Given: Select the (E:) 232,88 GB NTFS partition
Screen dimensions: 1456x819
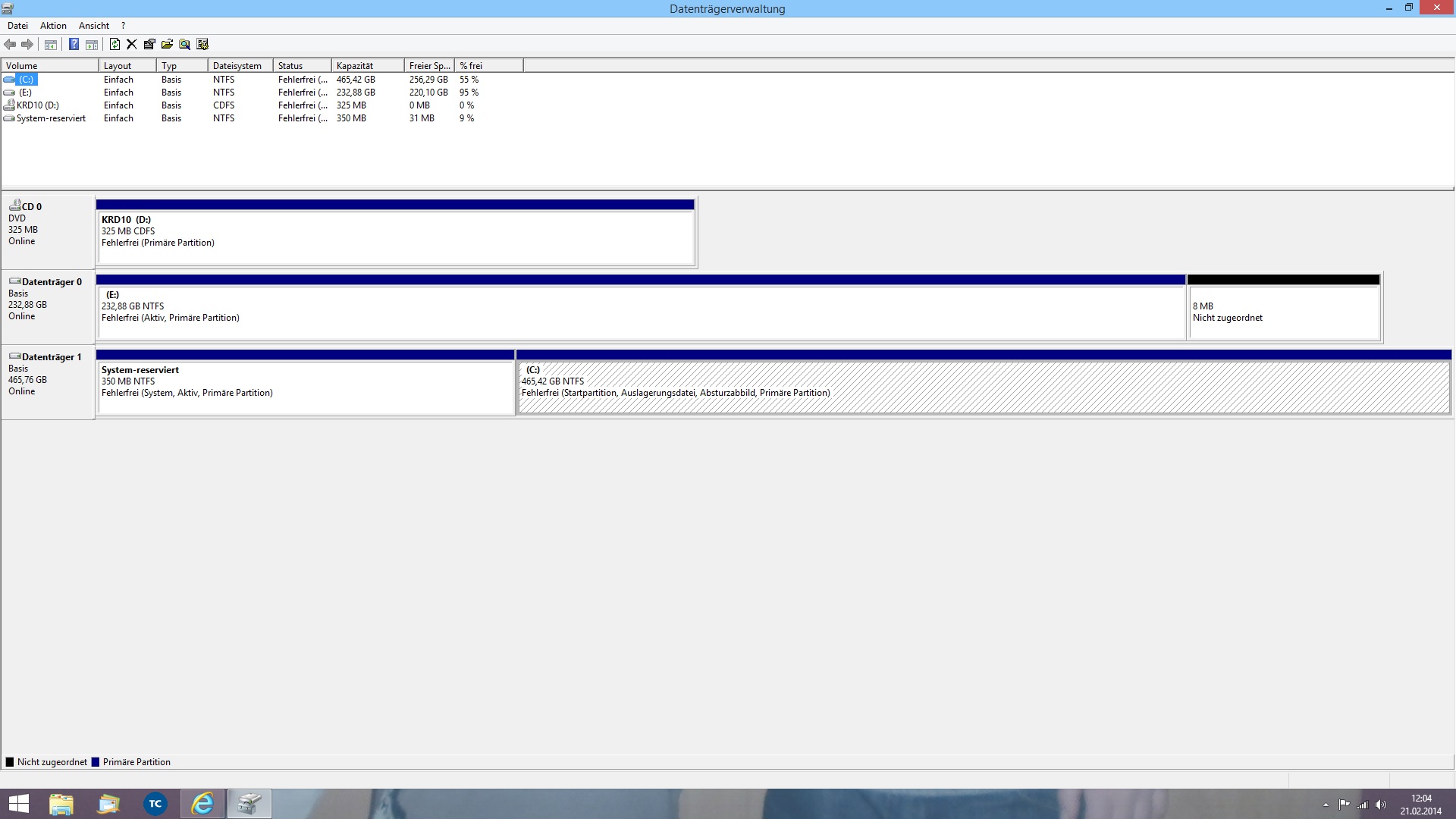Looking at the screenshot, I should (x=641, y=307).
